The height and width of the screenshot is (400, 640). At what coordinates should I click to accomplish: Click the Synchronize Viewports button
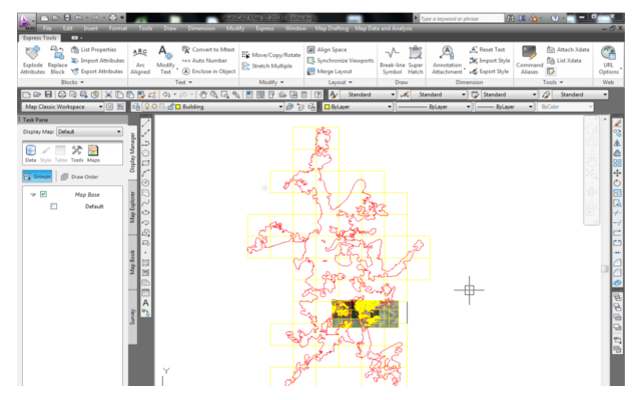click(340, 60)
